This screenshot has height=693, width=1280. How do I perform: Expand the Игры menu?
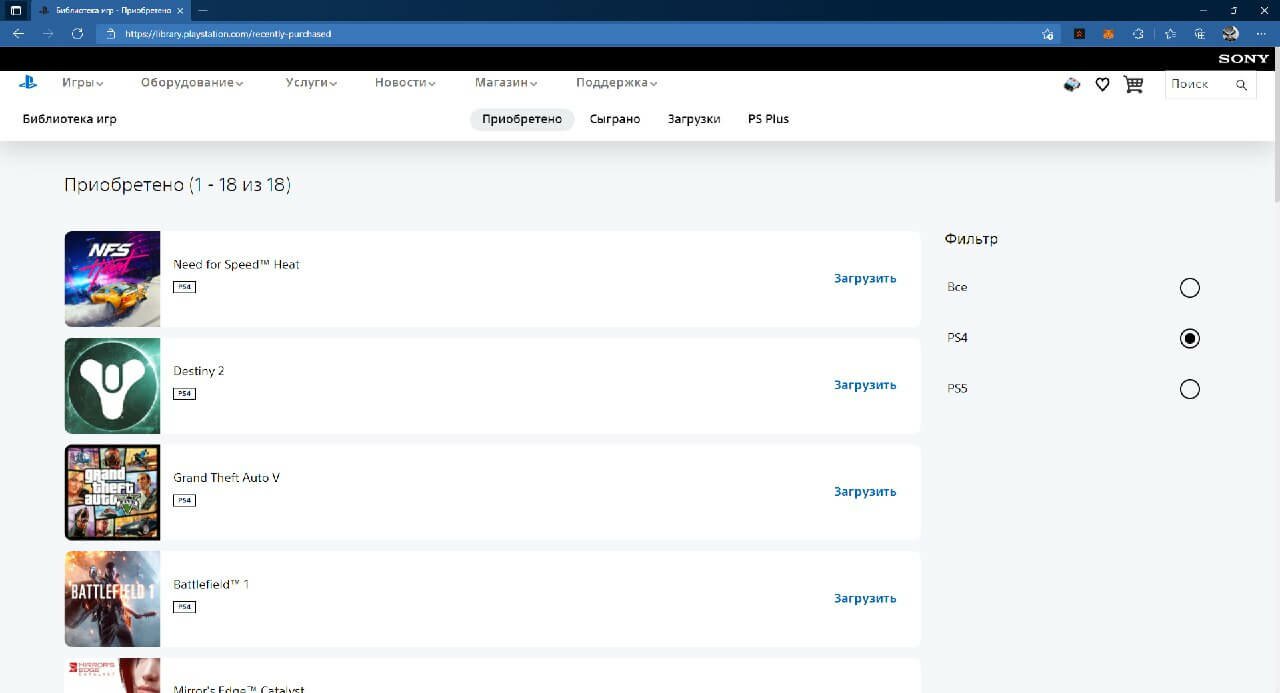pyautogui.click(x=83, y=83)
